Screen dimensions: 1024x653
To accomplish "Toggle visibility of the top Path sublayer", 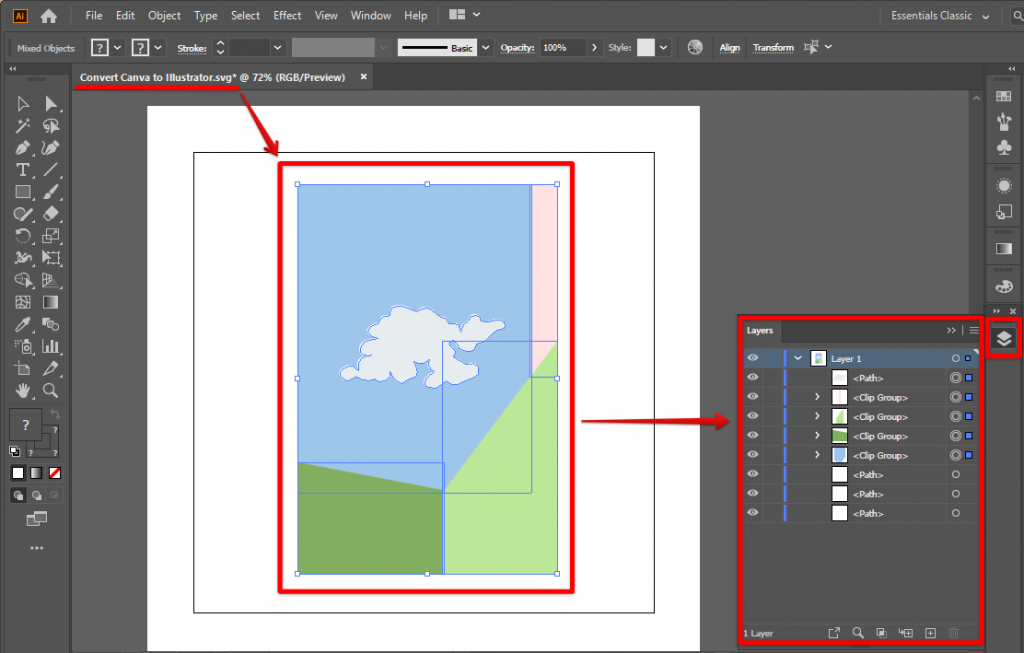I will [753, 378].
